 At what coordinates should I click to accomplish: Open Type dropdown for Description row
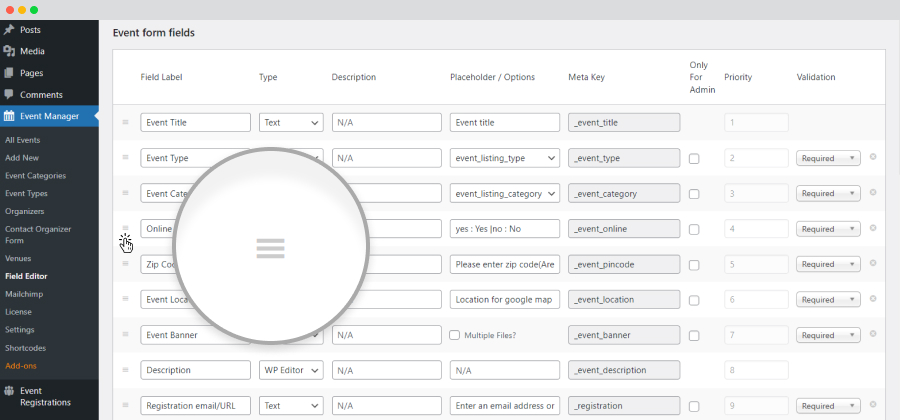[x=291, y=370]
